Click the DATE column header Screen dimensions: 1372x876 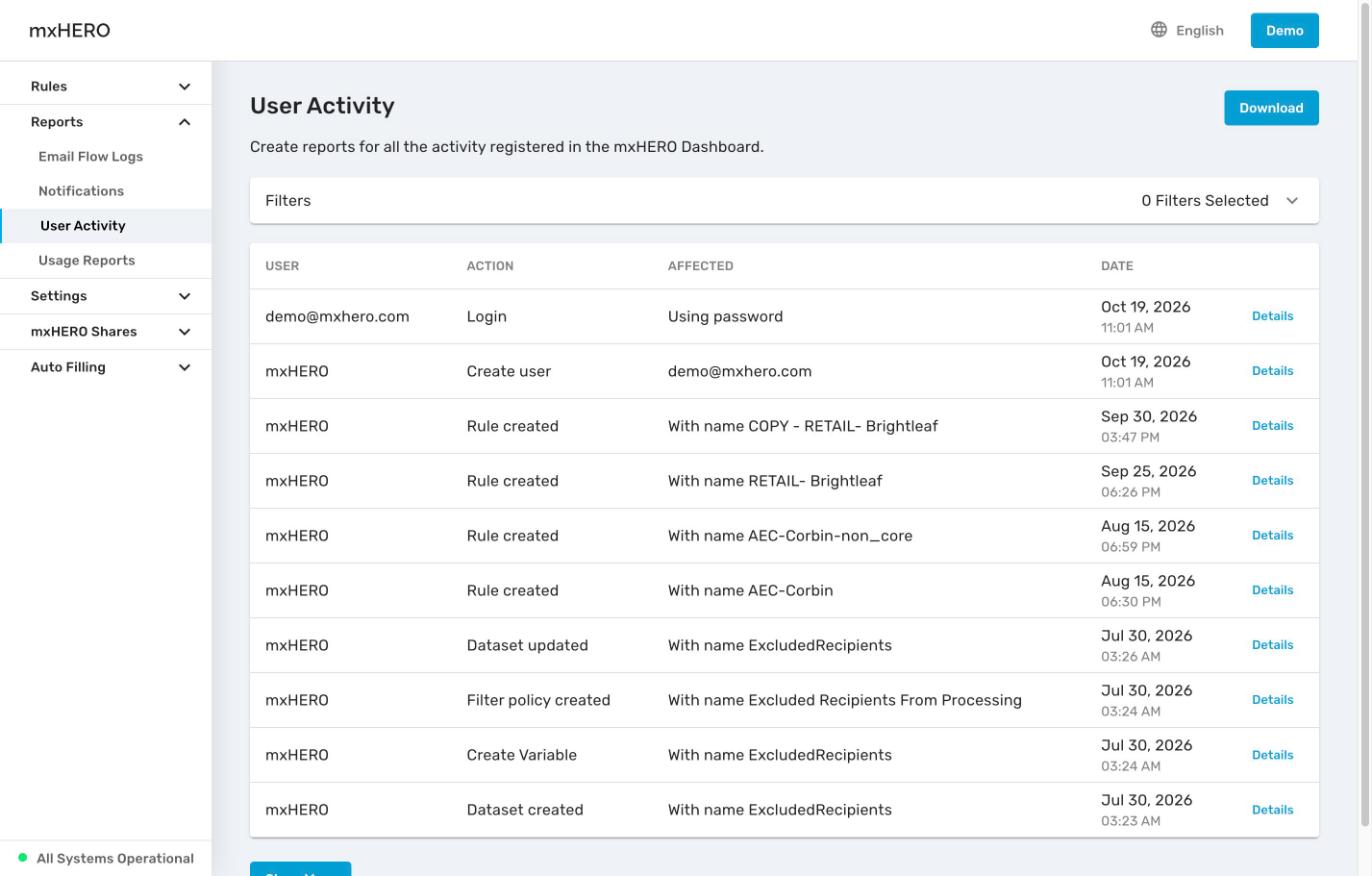[1117, 266]
